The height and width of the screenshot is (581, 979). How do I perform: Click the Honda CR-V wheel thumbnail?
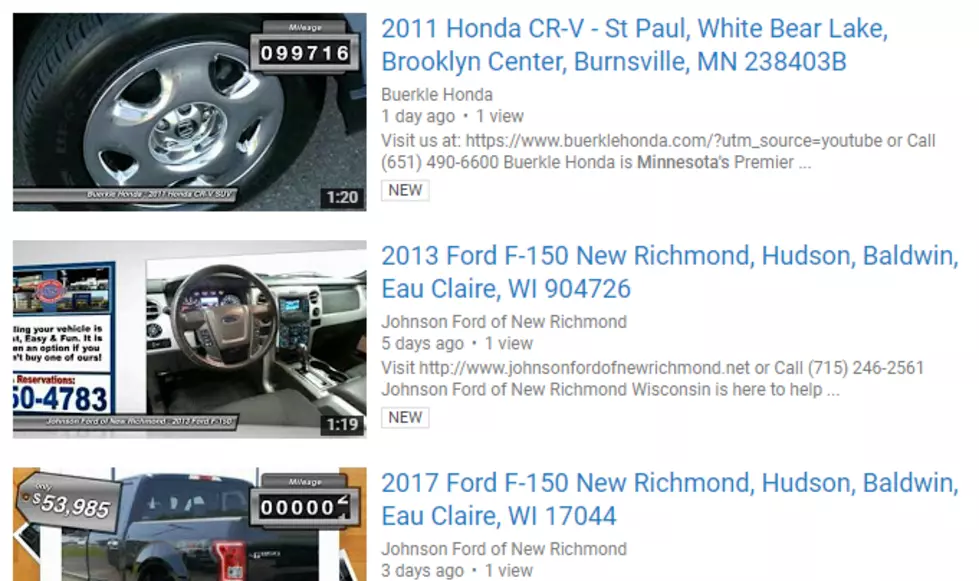pos(189,112)
